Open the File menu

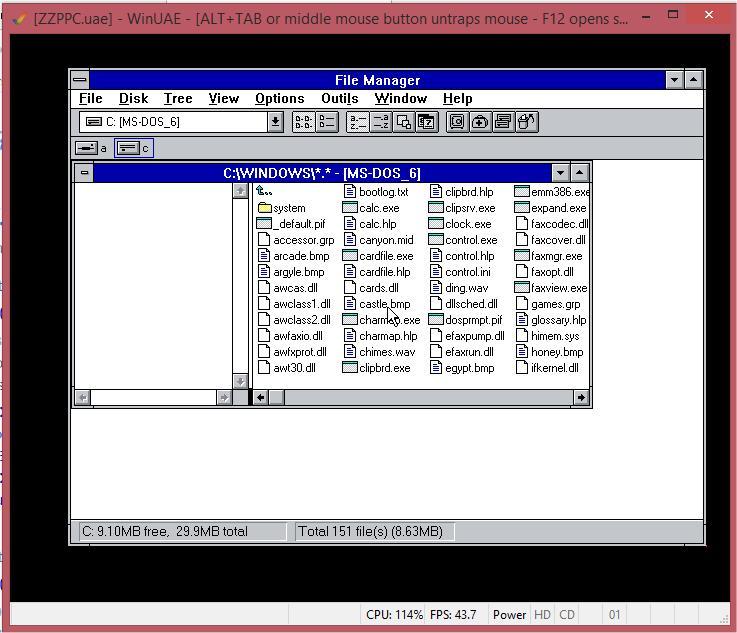click(x=91, y=99)
